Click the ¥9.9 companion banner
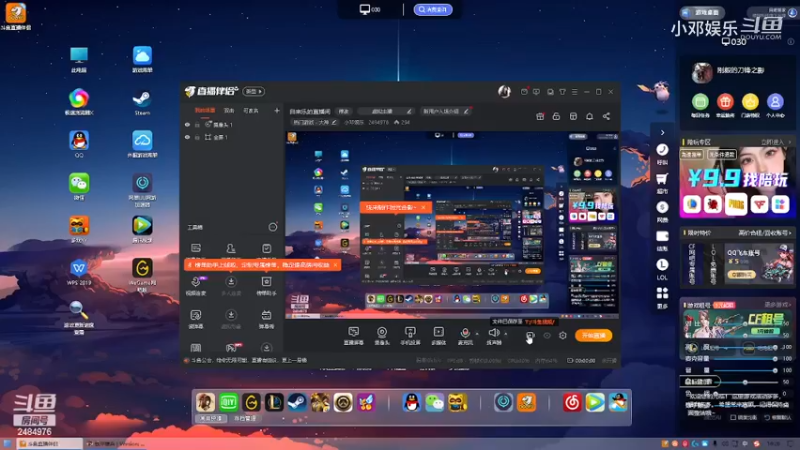The image size is (800, 450). (x=738, y=183)
